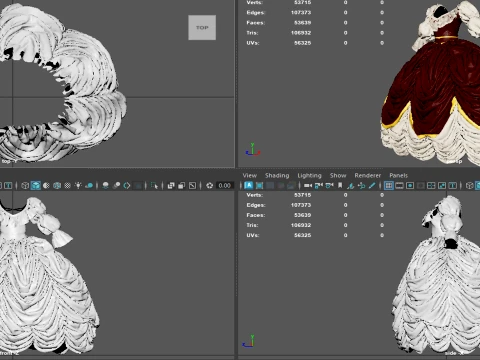Open the Show menu
Image resolution: width=480 pixels, height=360 pixels.
coord(338,175)
